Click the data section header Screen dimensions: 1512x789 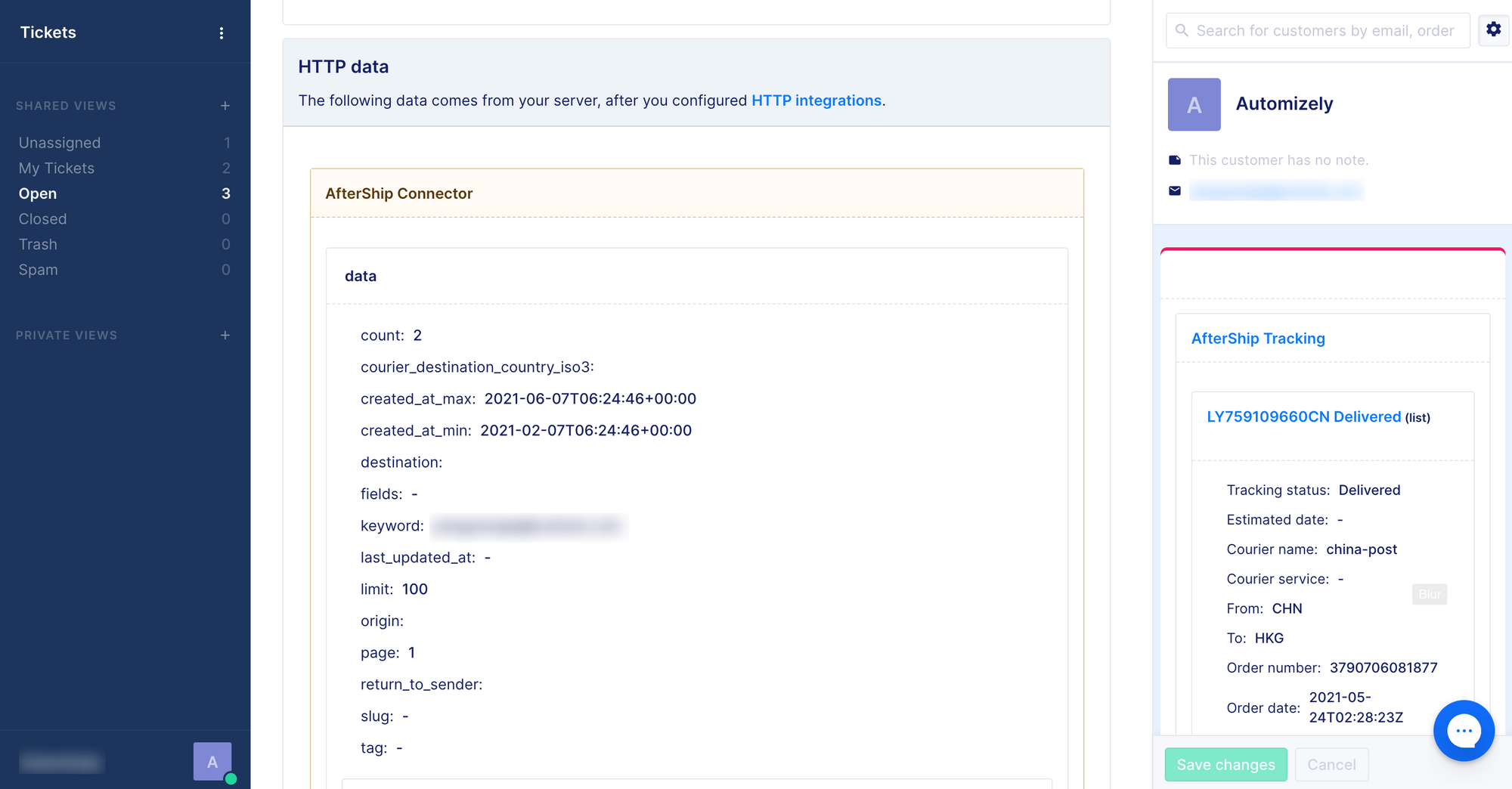click(x=696, y=277)
